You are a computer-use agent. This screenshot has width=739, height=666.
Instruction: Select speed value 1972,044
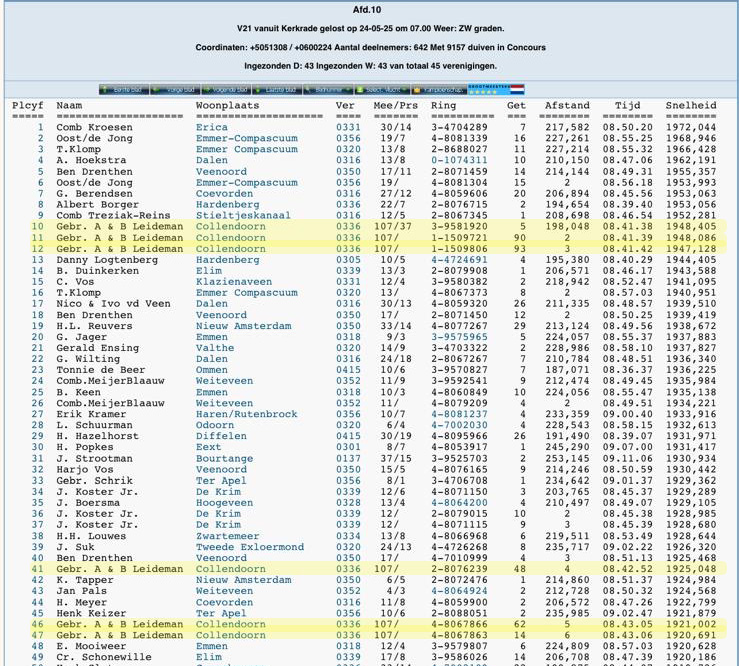[690, 127]
